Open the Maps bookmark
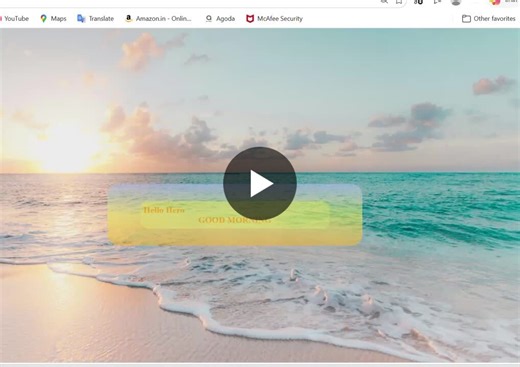 pos(53,19)
